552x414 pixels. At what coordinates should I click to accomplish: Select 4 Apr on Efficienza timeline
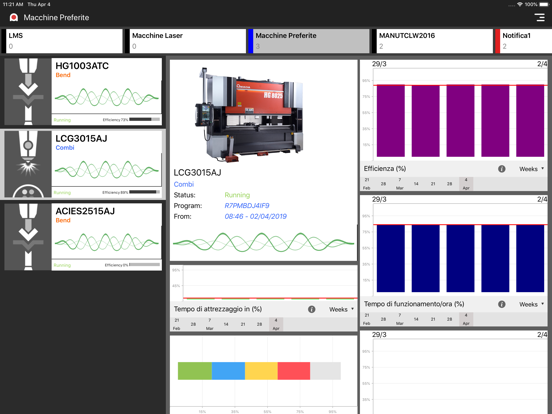coord(466,184)
